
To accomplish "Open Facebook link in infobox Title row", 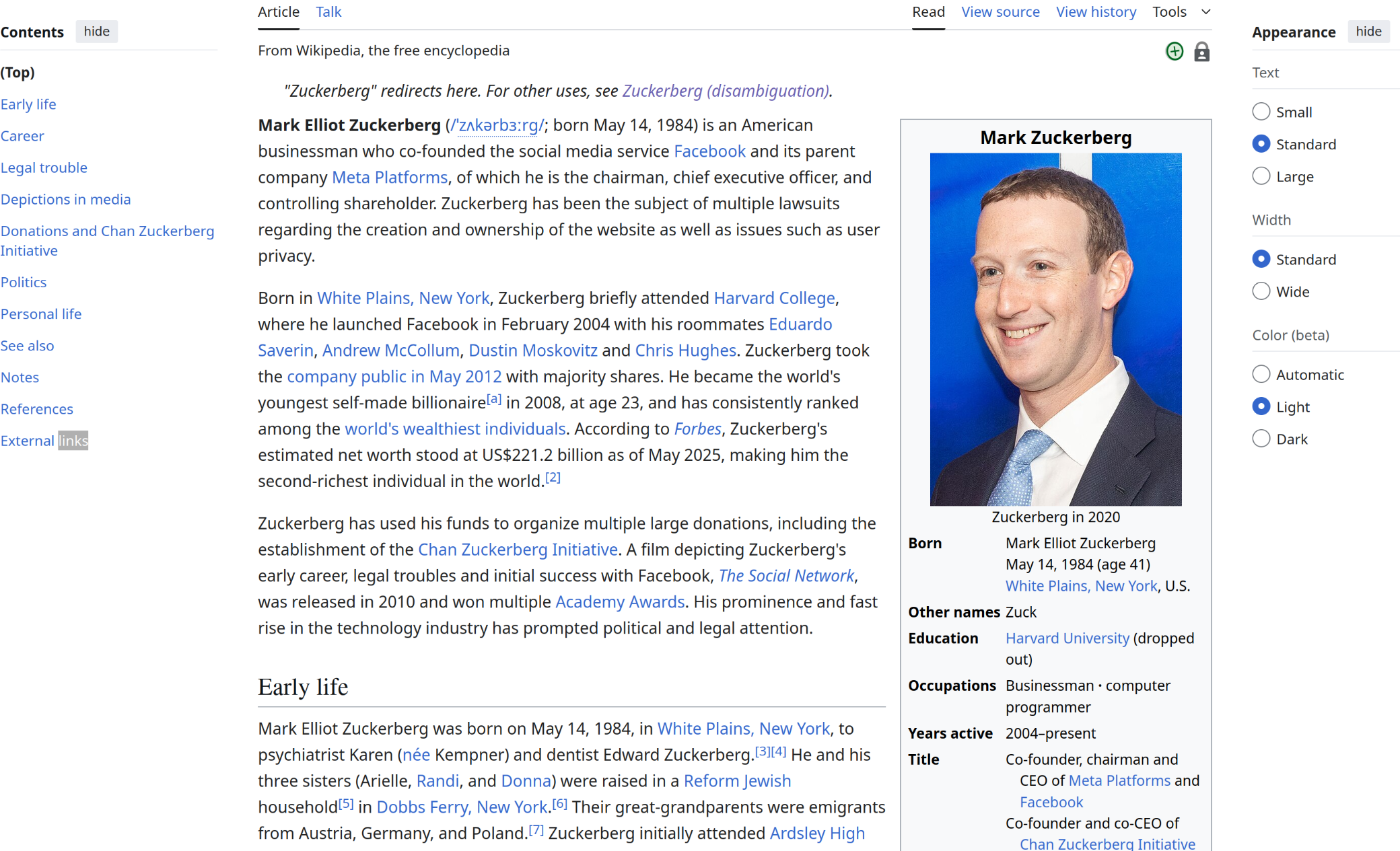I will click(x=1051, y=803).
